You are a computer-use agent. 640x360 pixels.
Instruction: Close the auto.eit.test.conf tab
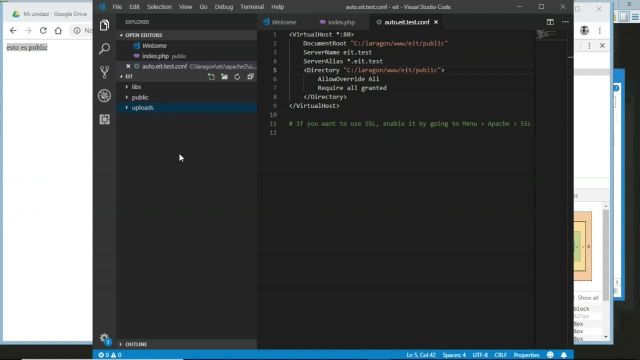[436, 22]
